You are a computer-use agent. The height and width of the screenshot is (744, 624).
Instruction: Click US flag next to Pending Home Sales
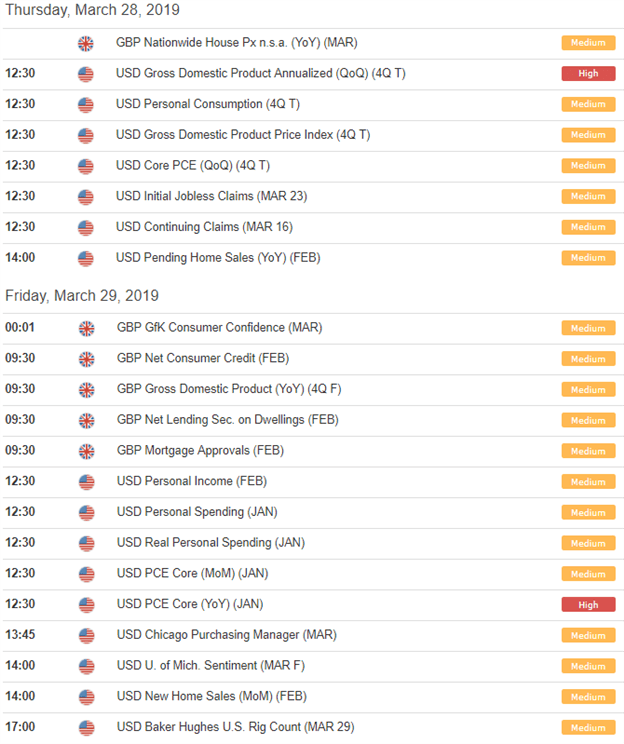coord(85,259)
